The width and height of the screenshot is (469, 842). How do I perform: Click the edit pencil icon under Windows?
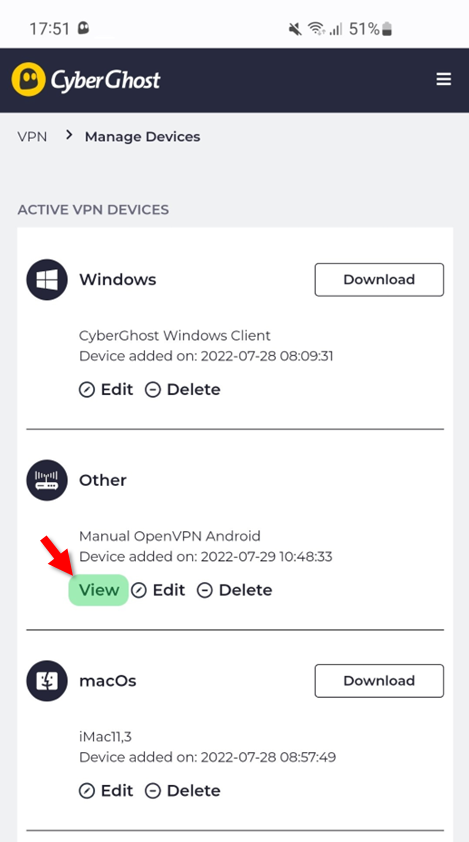pyautogui.click(x=87, y=390)
